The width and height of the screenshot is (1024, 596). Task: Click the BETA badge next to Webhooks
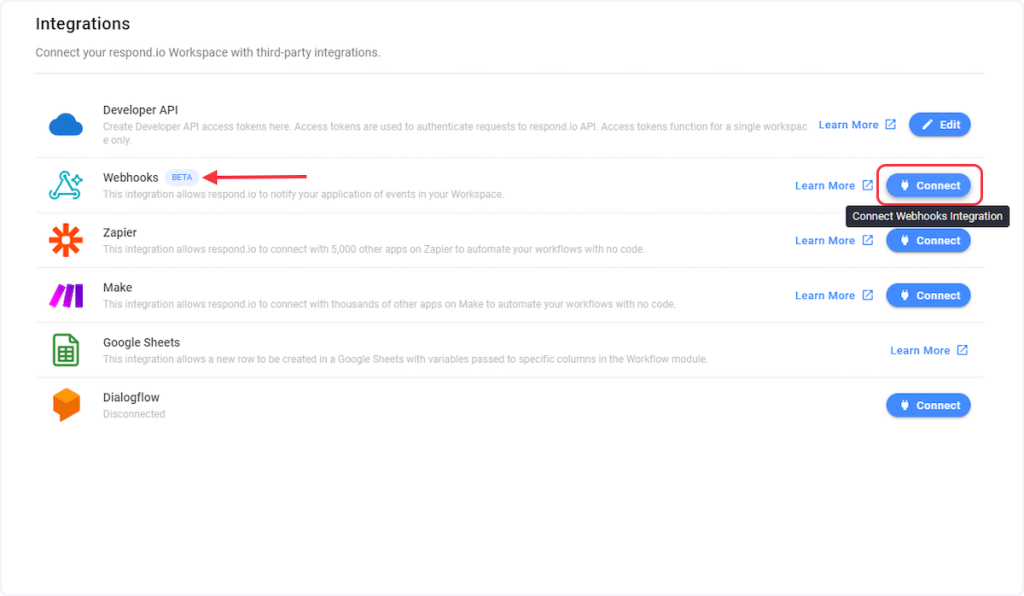click(181, 177)
